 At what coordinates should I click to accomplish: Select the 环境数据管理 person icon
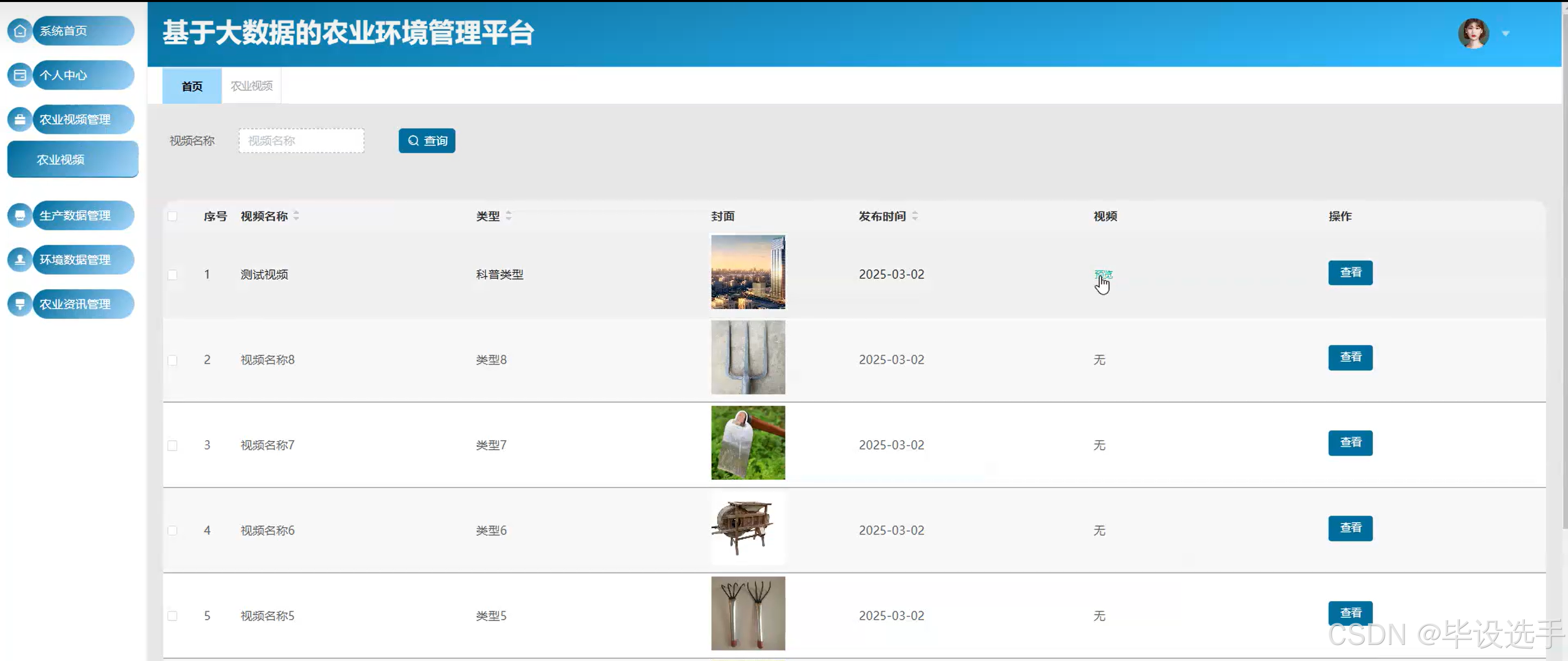click(x=19, y=259)
